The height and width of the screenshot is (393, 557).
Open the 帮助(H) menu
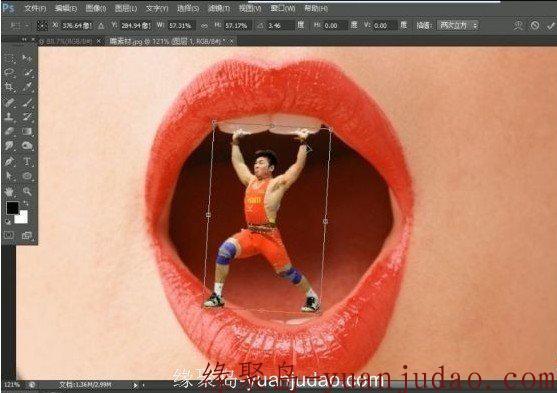click(315, 8)
